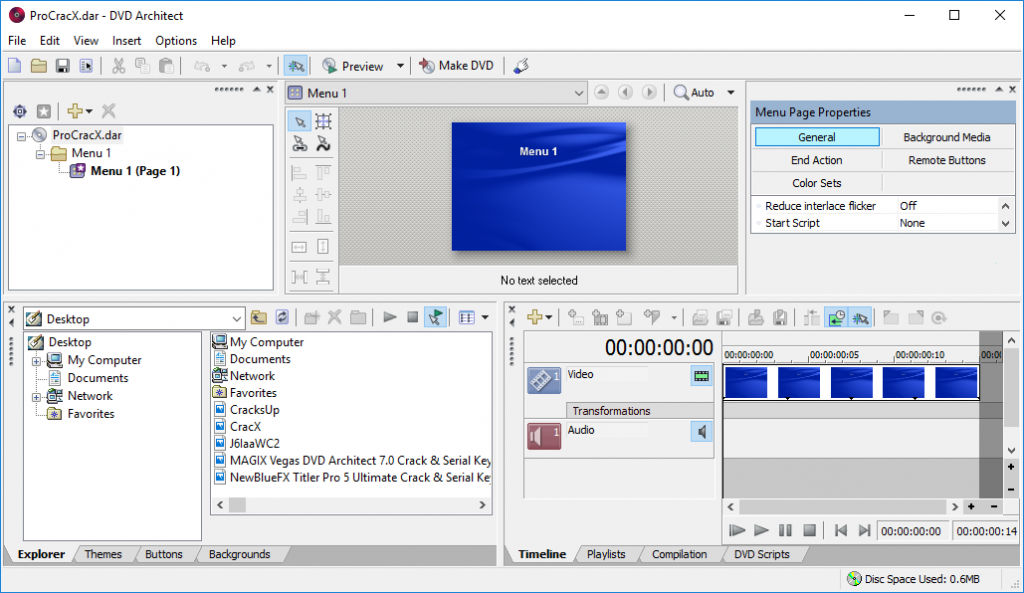This screenshot has width=1024, height=593.
Task: Start preview with explorer play icon
Action: [389, 317]
